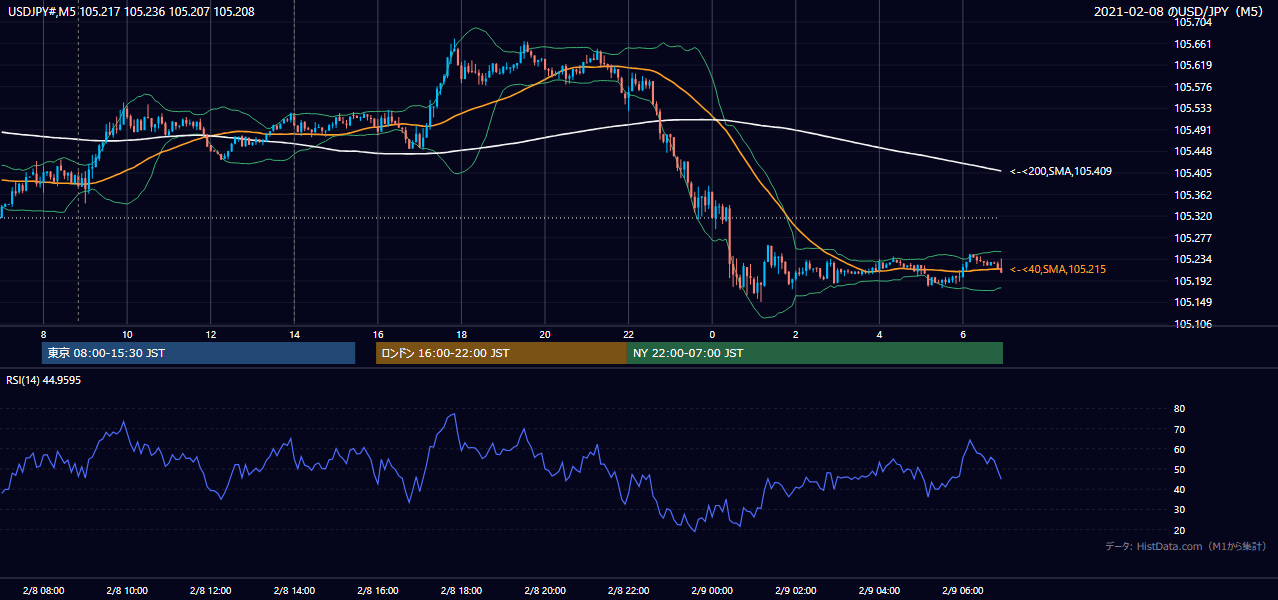Click the RSI(14) 44.9595 indicator label
Viewport: 1278px width, 600px height.
pyautogui.click(x=44, y=380)
